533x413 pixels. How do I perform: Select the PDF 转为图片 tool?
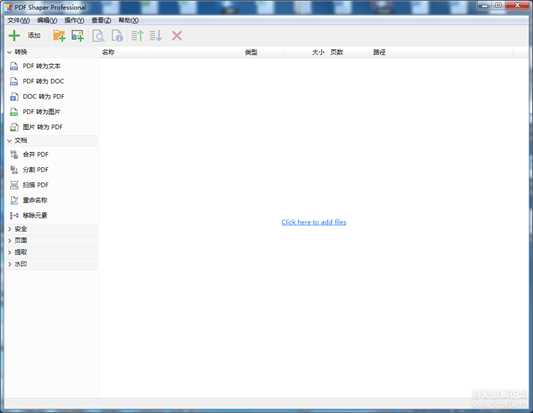click(x=35, y=112)
